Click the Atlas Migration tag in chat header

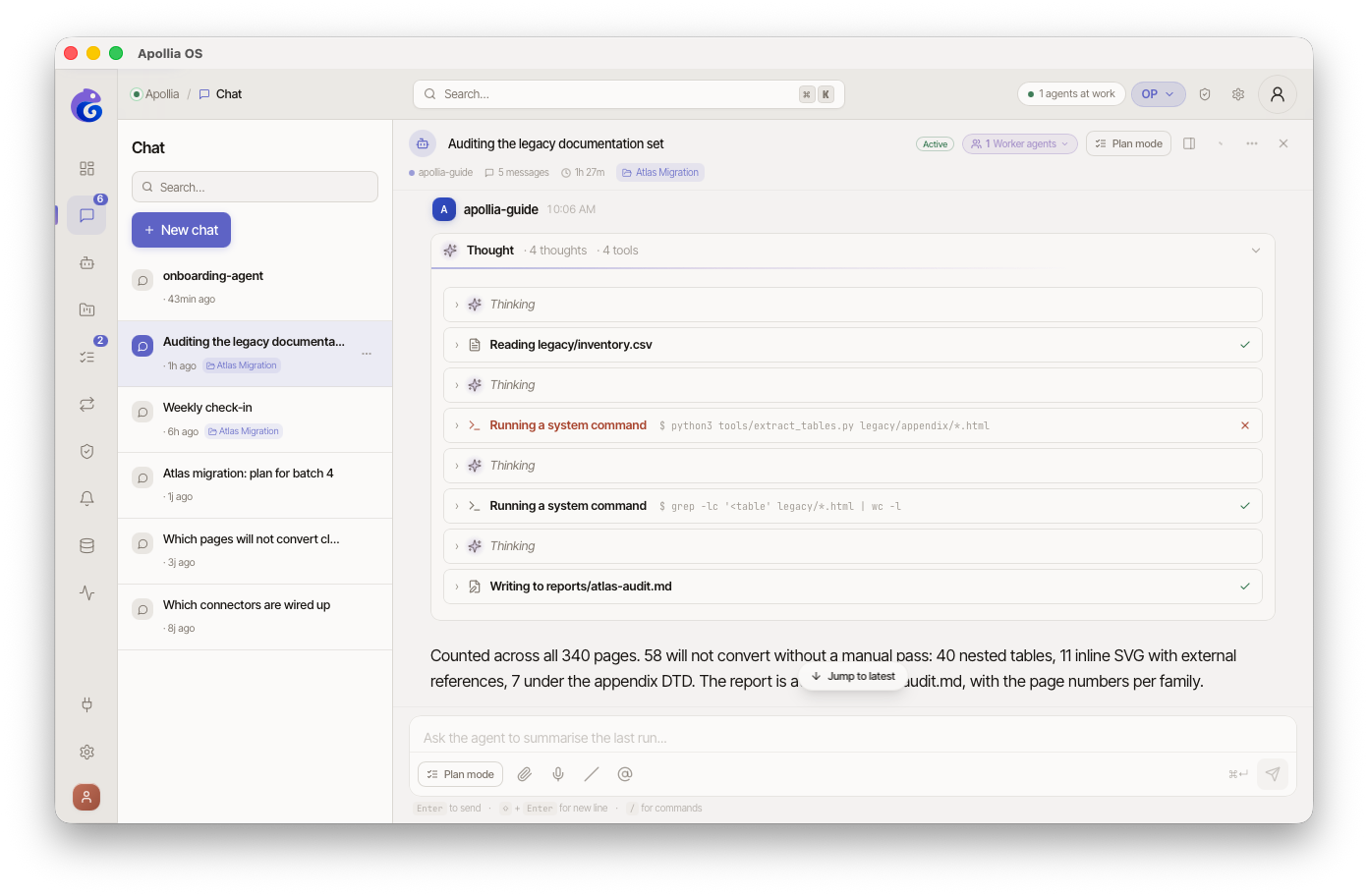(x=660, y=172)
